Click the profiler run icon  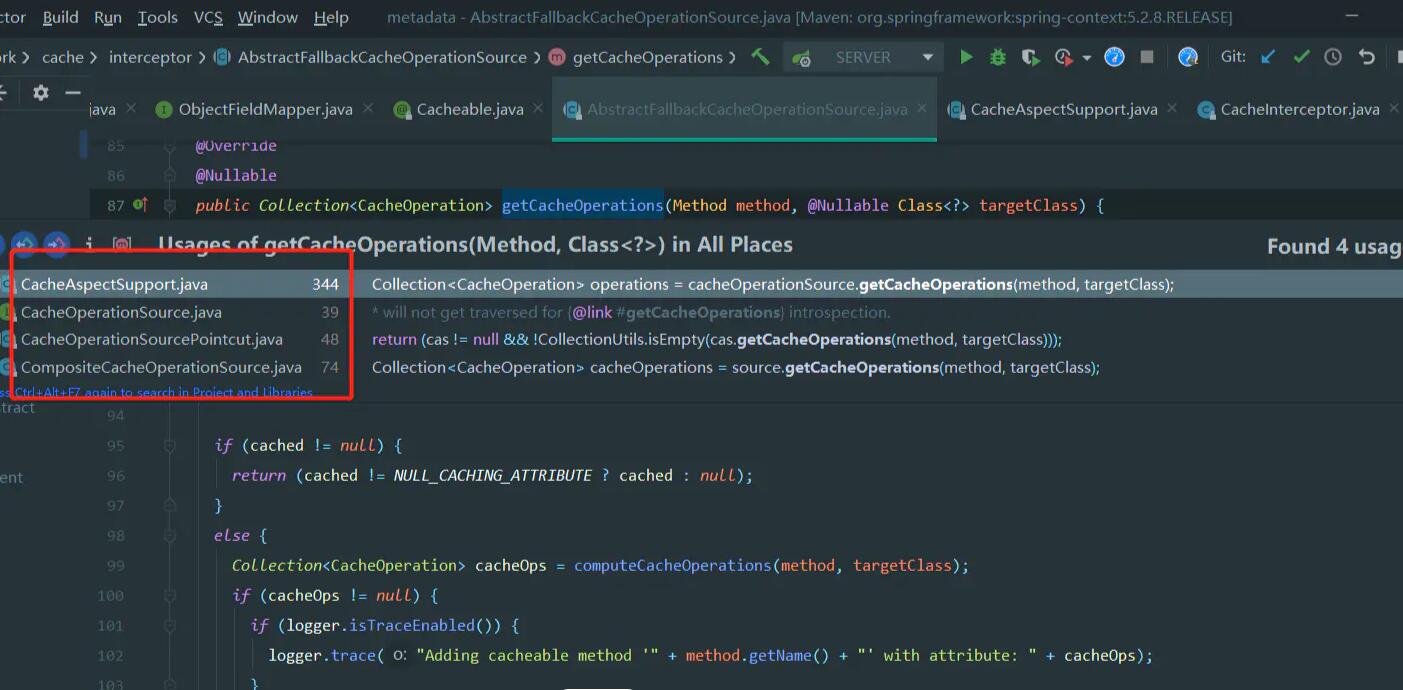[x=1063, y=57]
